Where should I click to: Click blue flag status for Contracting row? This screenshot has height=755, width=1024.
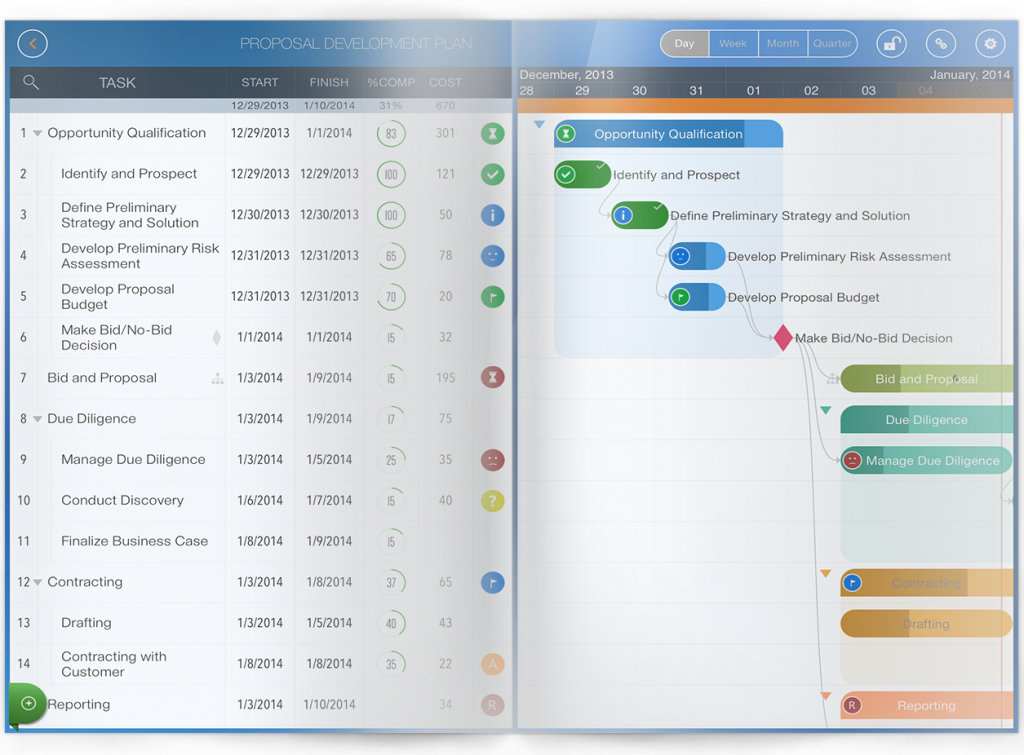(x=492, y=582)
